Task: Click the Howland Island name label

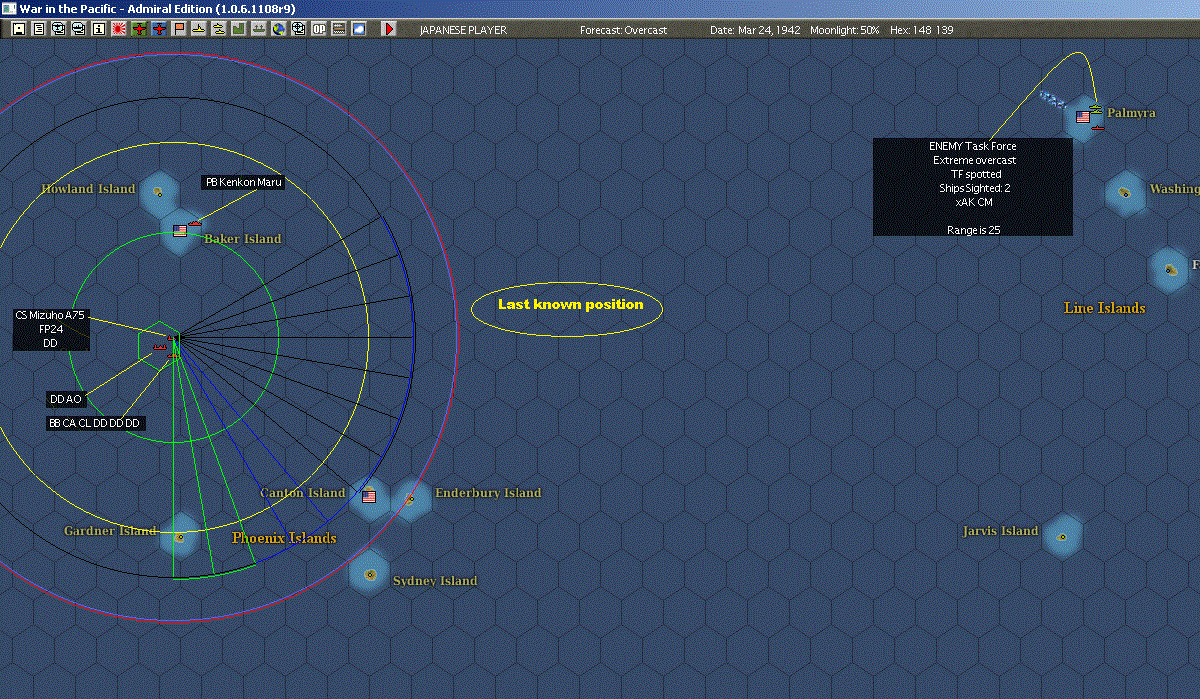Action: click(88, 189)
